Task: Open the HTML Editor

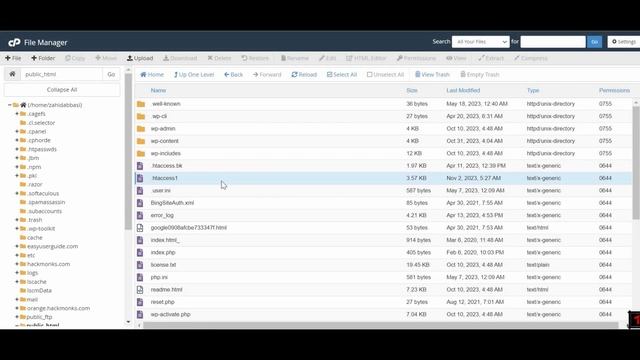Action: pos(366,58)
